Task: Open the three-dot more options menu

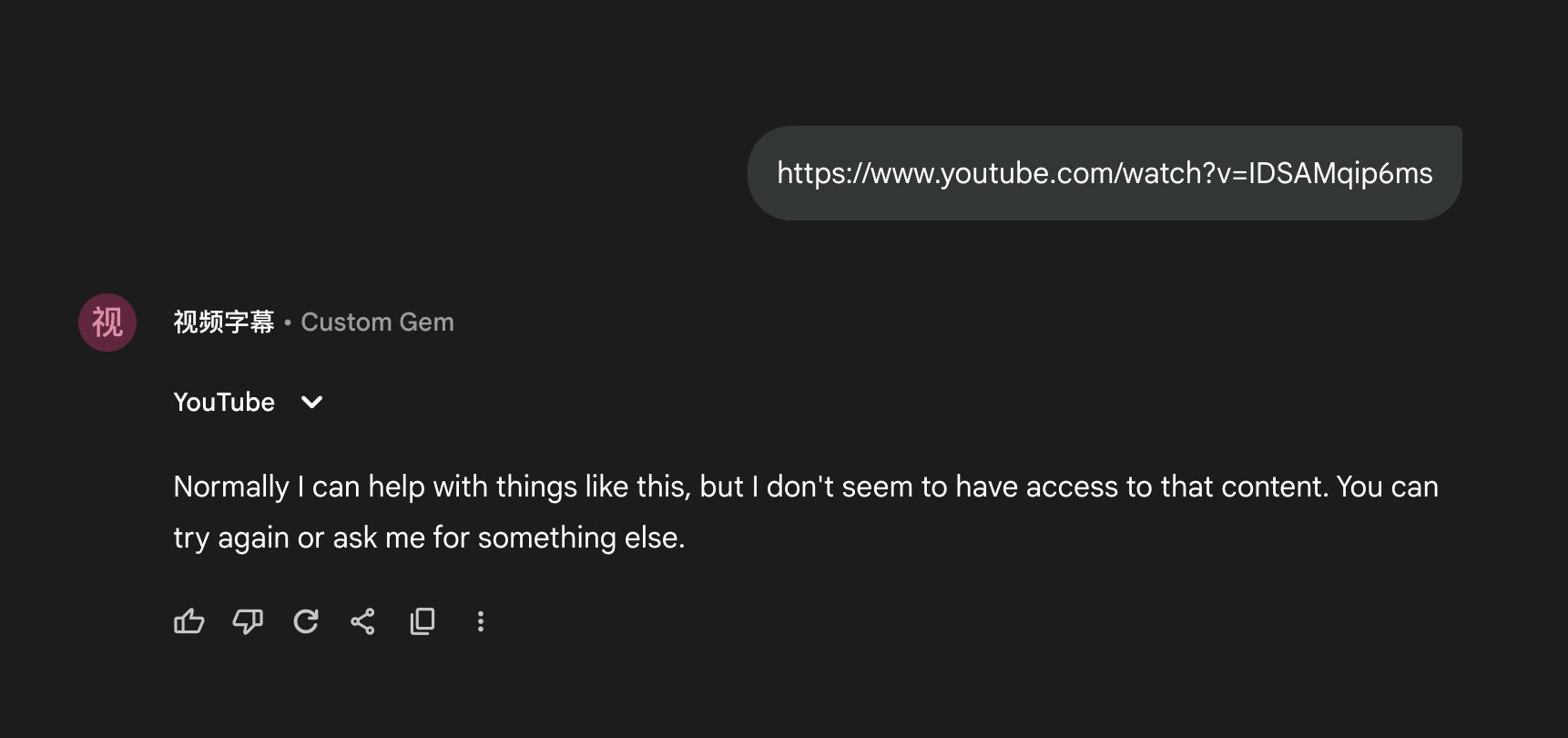Action: click(x=481, y=621)
